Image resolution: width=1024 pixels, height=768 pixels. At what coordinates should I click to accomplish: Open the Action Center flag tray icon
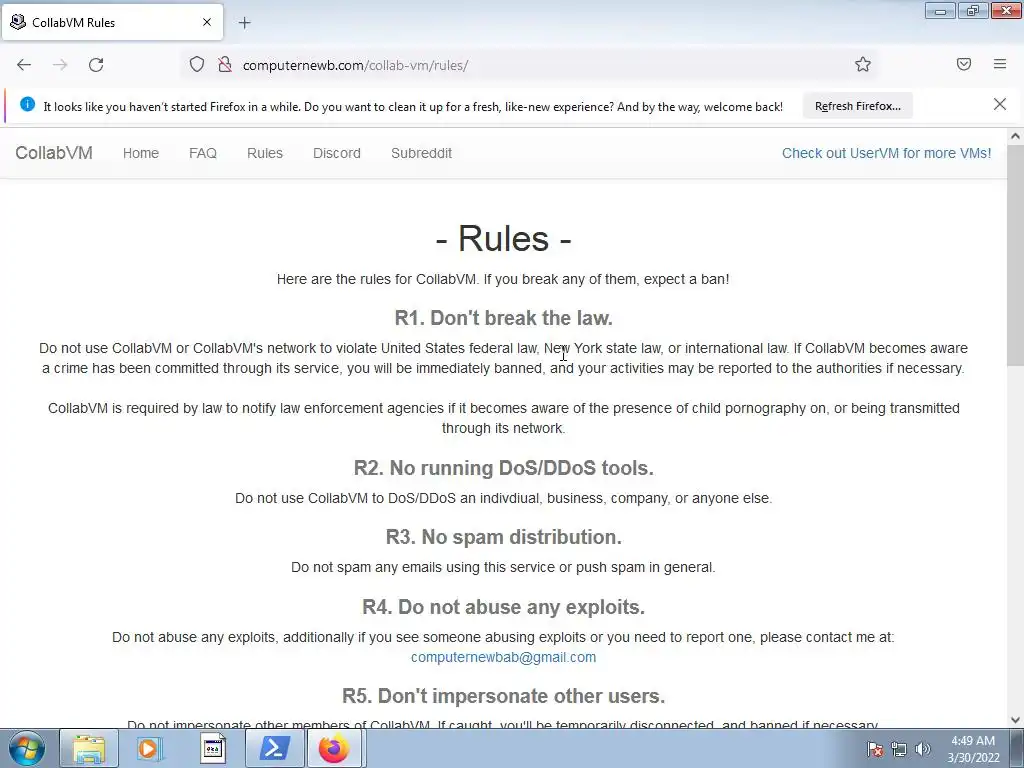875,749
